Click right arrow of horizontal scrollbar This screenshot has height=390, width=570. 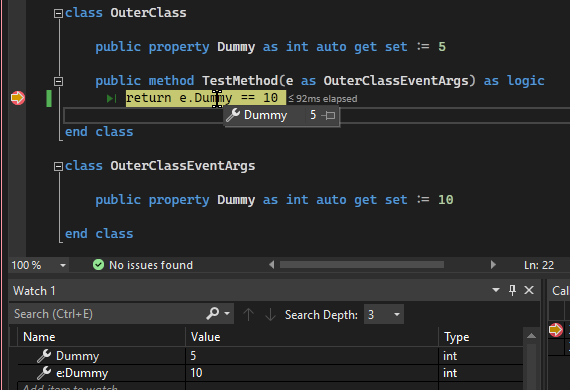coord(493,265)
